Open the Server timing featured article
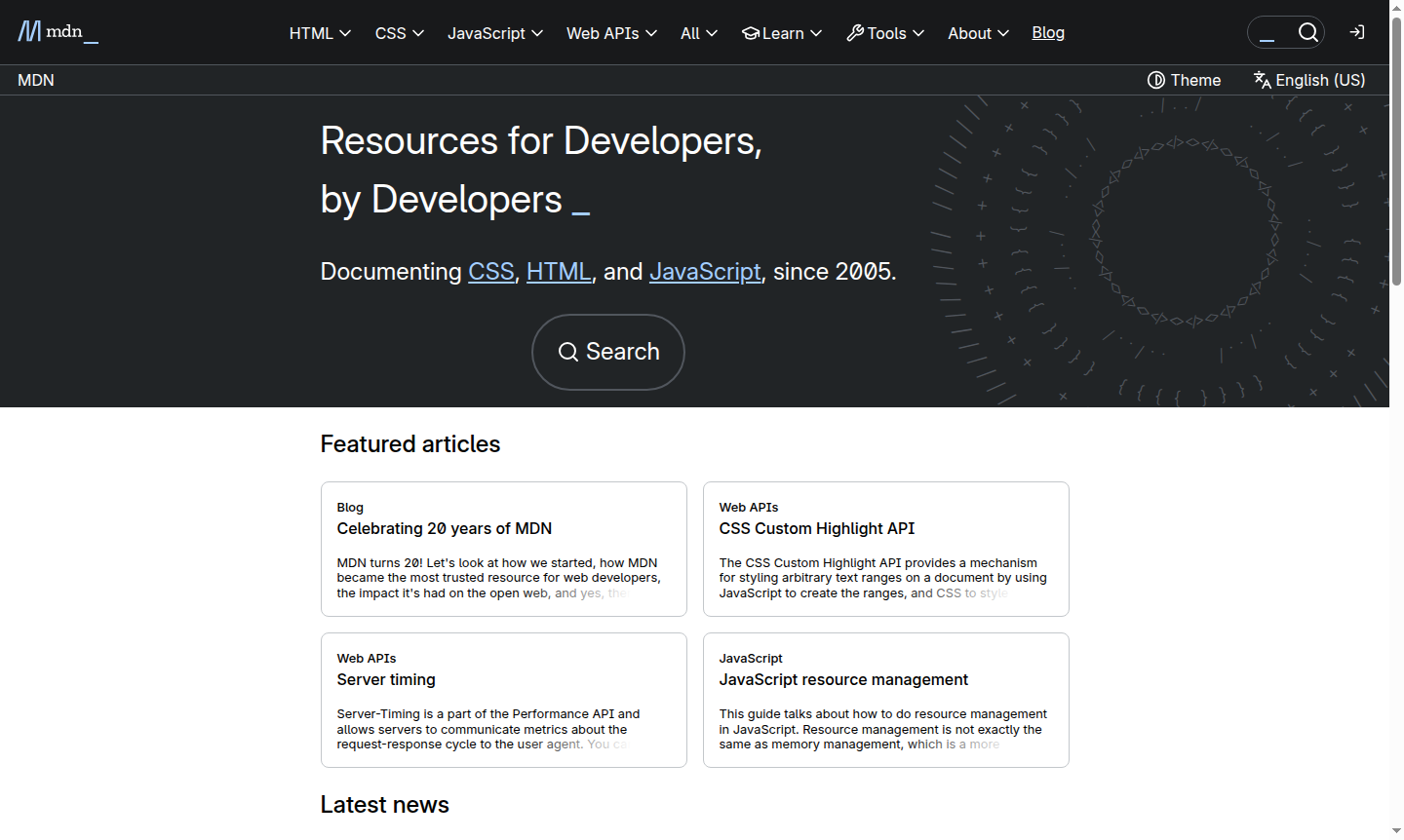The image size is (1404, 840). [386, 679]
